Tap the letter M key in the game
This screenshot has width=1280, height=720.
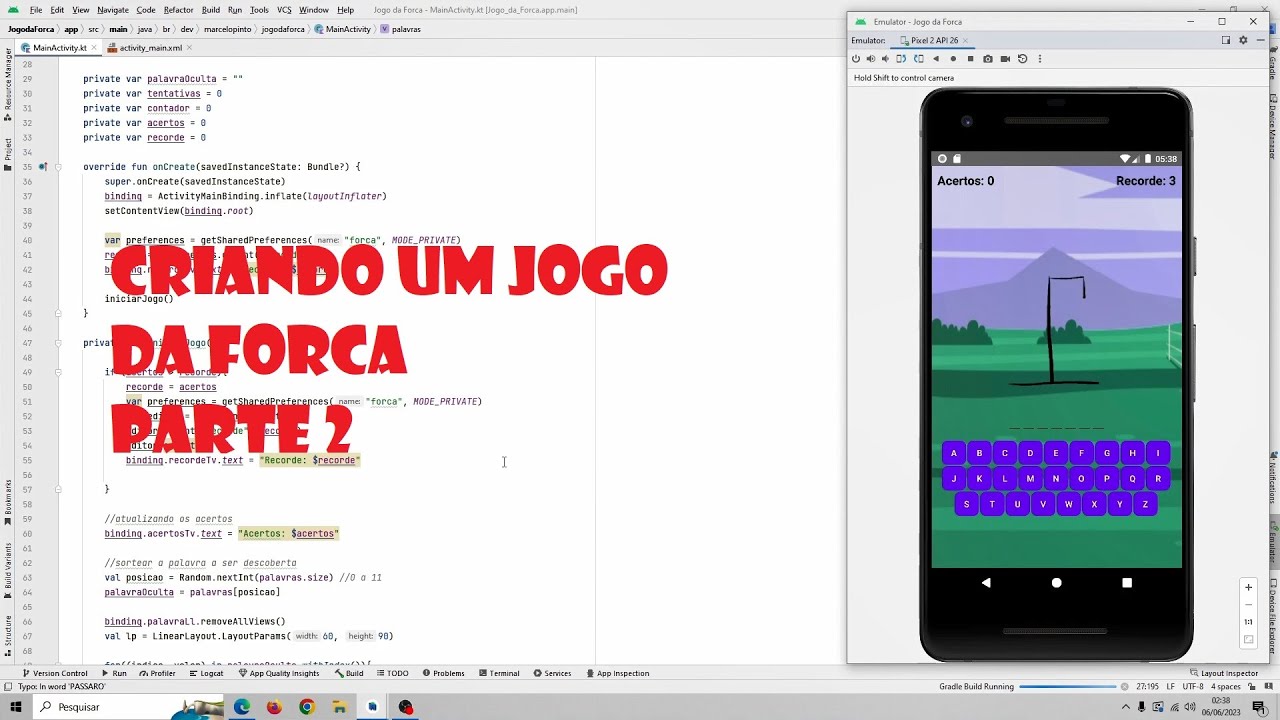coord(1030,479)
